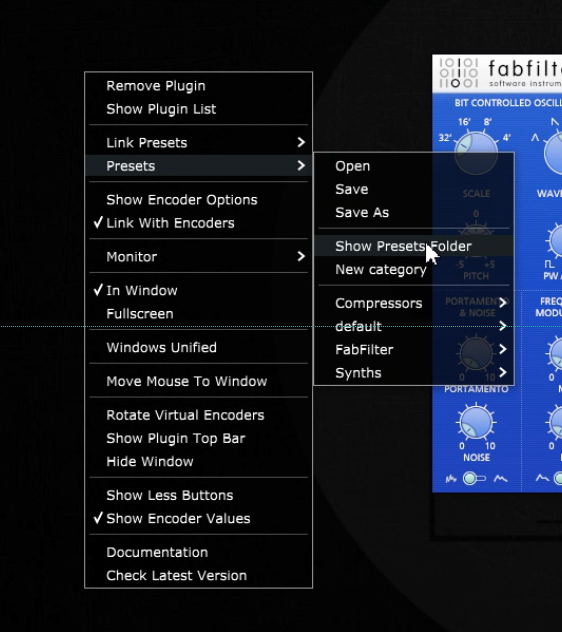The width and height of the screenshot is (562, 632).
Task: Choose Show Less Buttons
Action: click(x=198, y=495)
